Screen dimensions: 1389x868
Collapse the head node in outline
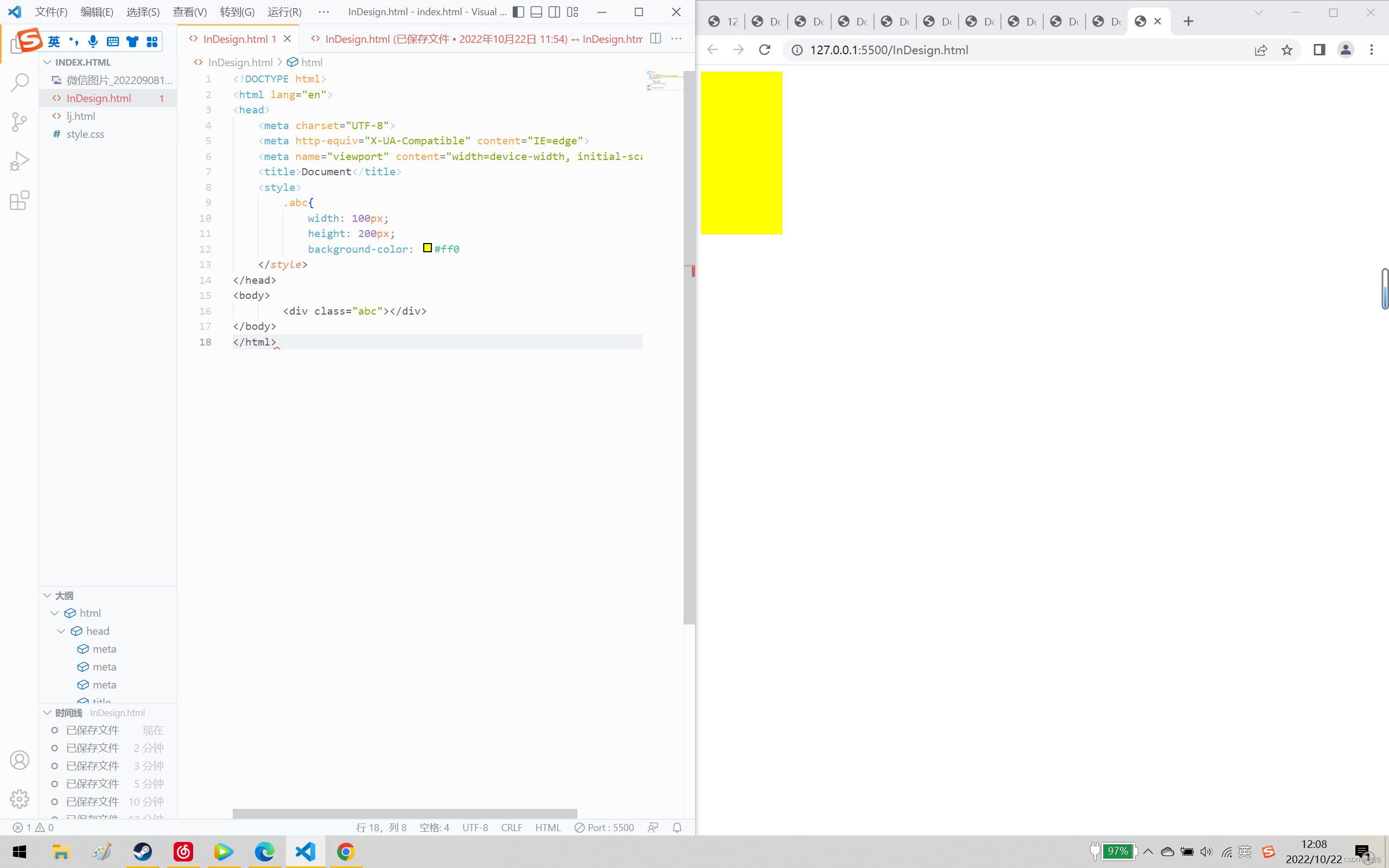[x=61, y=631]
